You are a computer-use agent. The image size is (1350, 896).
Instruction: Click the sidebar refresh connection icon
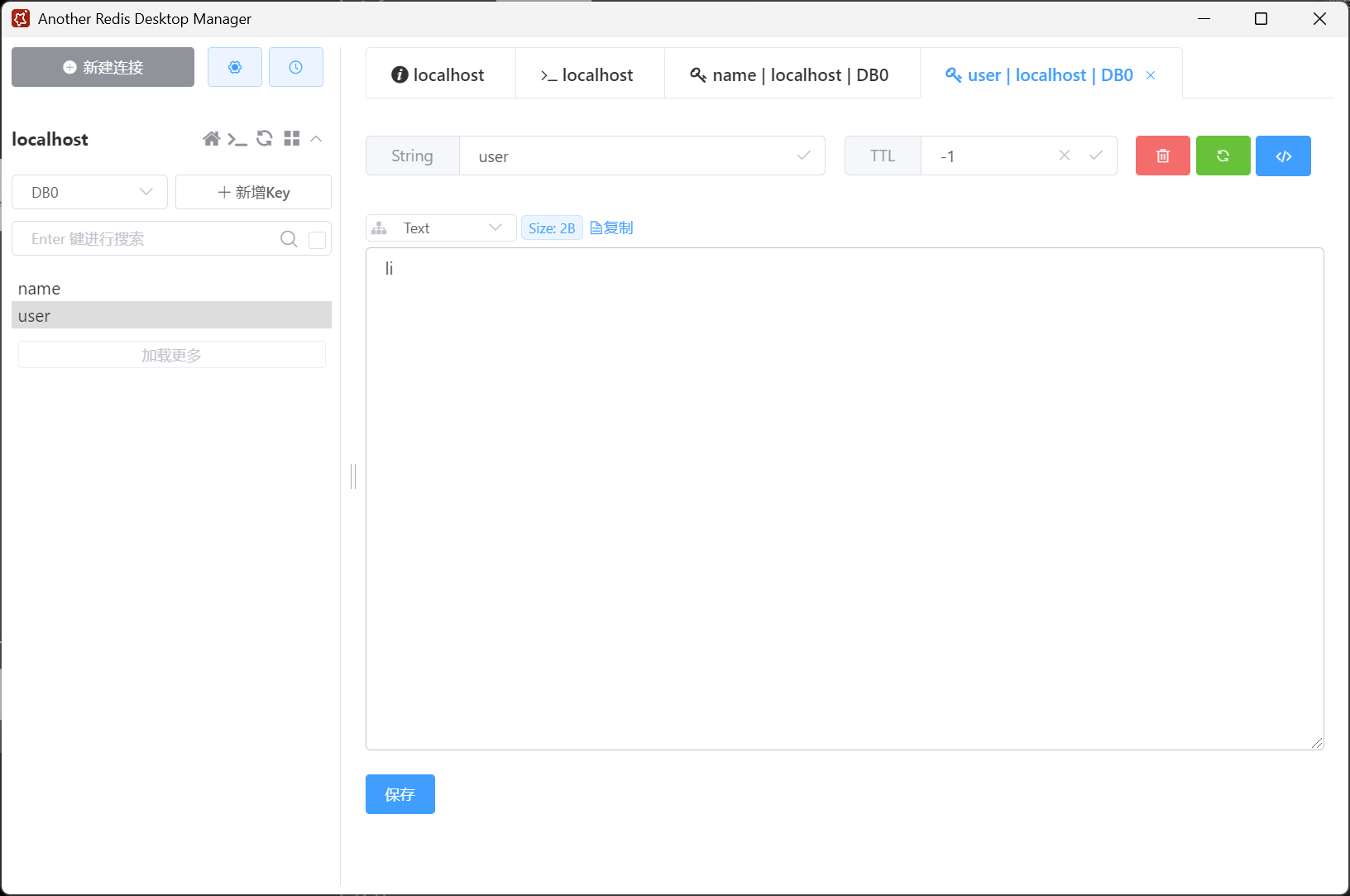click(265, 139)
